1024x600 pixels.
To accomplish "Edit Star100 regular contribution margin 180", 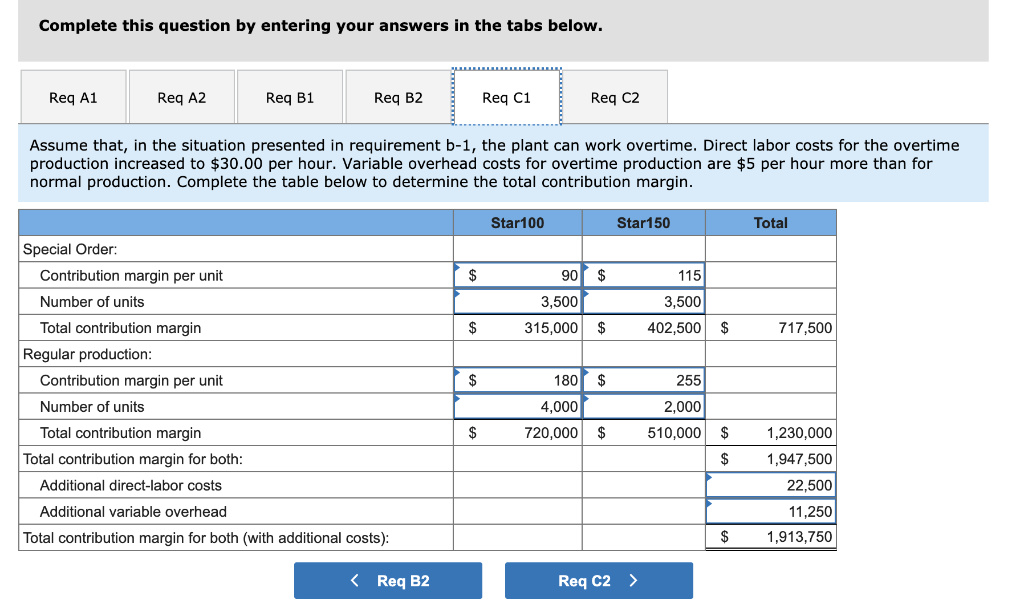I will coord(518,380).
